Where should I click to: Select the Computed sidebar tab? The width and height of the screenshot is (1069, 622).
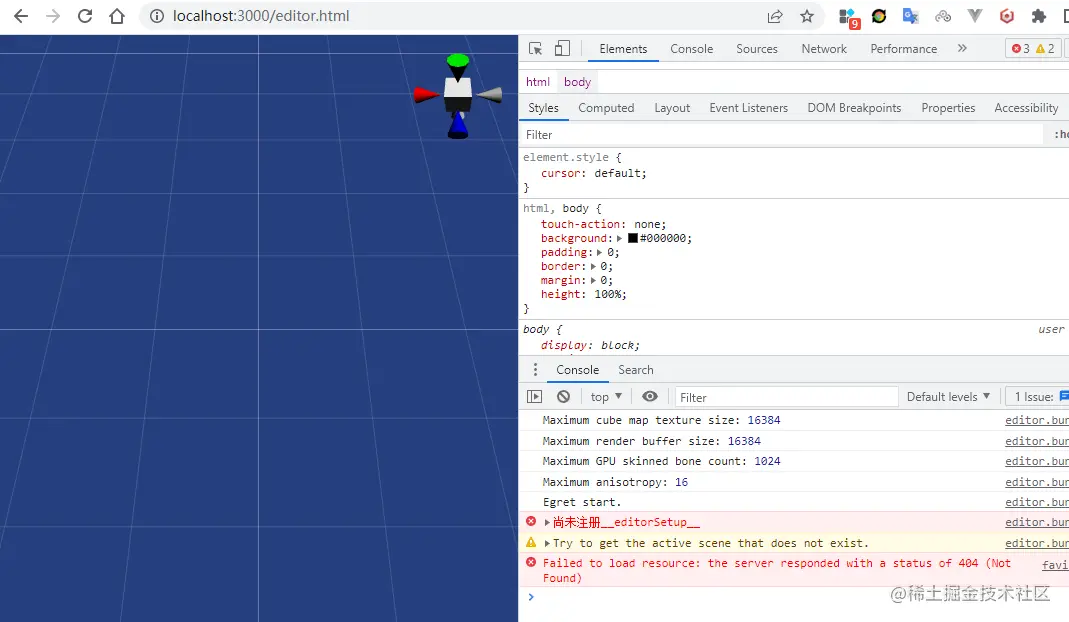point(606,108)
